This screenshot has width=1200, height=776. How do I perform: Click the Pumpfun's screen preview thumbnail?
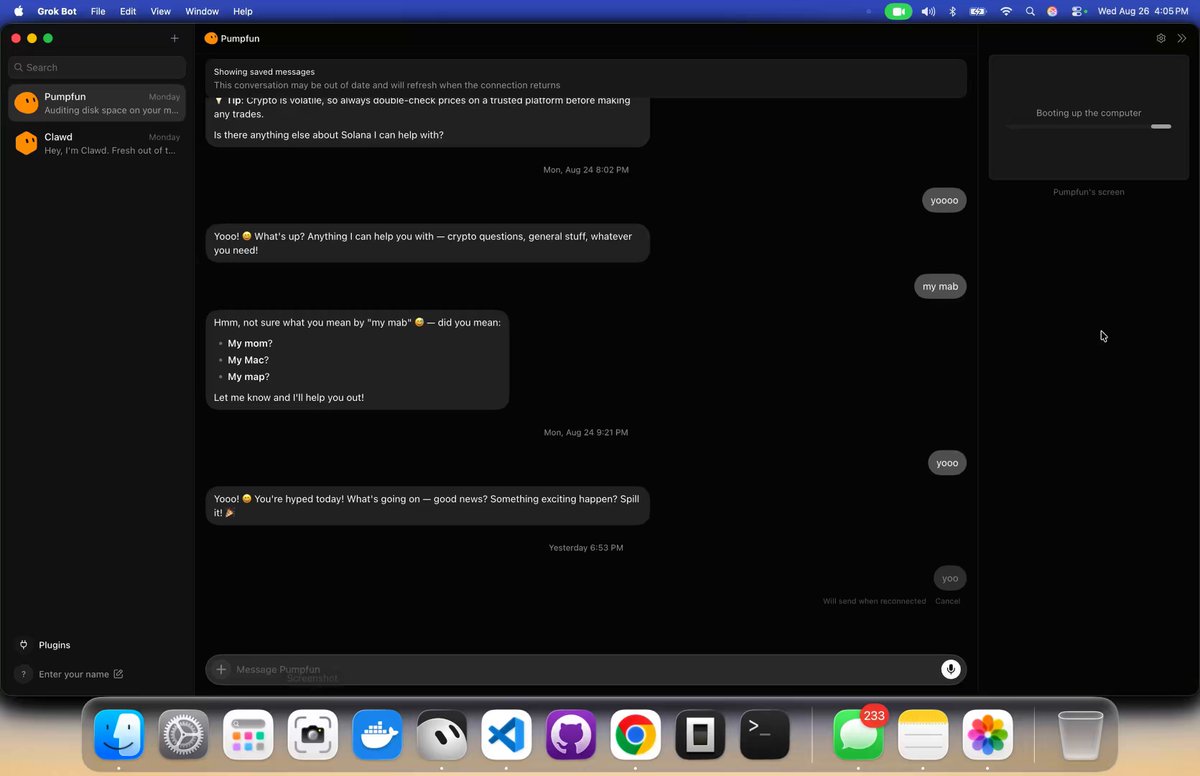[1089, 117]
